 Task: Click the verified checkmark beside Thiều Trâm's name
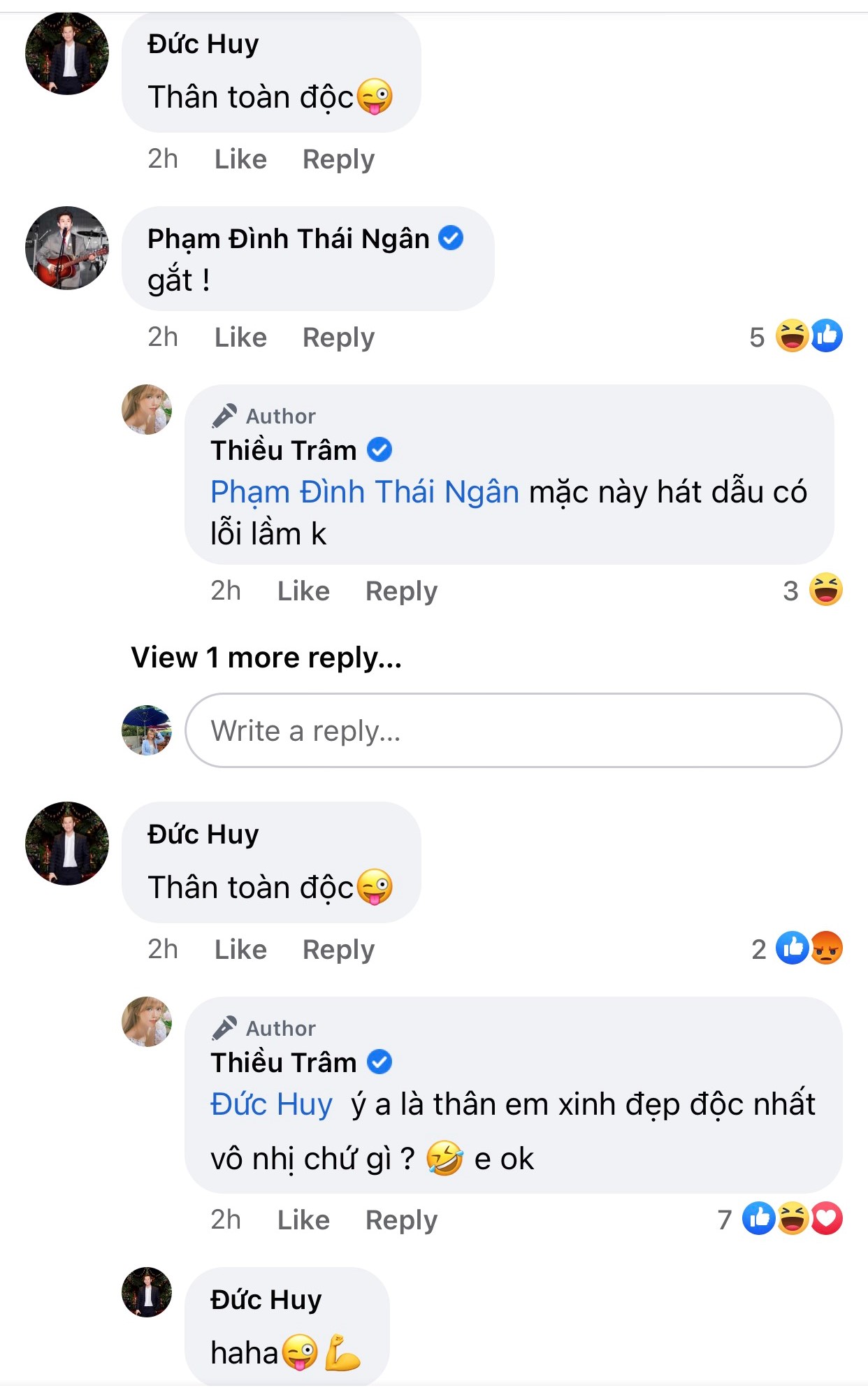tap(379, 451)
